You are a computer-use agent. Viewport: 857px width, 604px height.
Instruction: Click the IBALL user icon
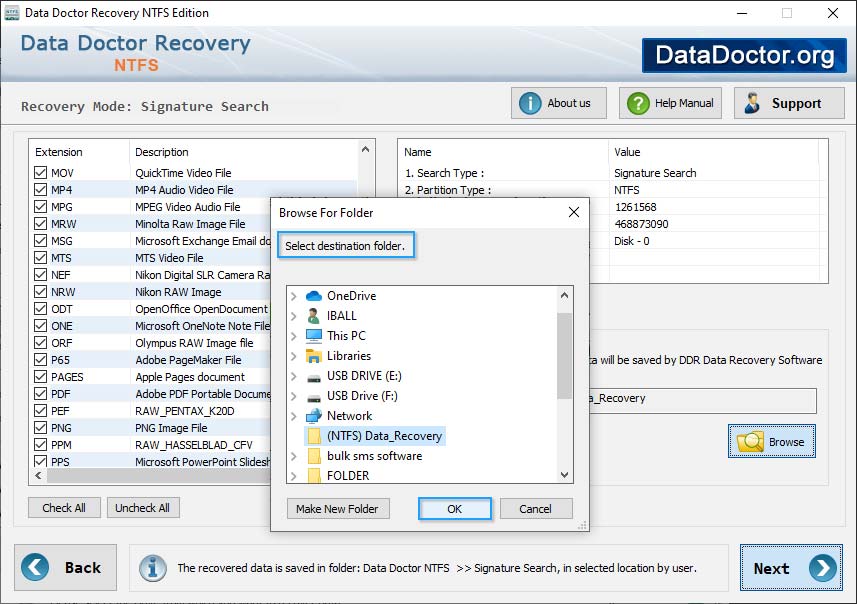tap(314, 316)
